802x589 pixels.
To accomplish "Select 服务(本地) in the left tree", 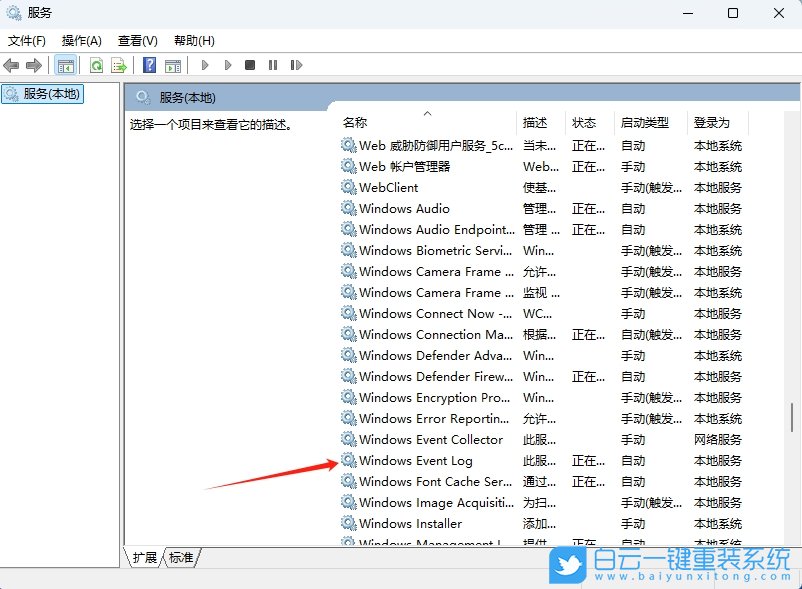I will [51, 91].
